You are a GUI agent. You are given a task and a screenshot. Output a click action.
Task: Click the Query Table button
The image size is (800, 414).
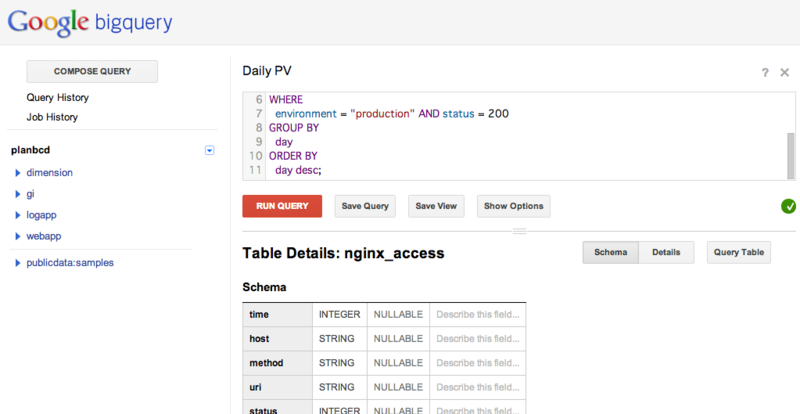click(x=739, y=252)
